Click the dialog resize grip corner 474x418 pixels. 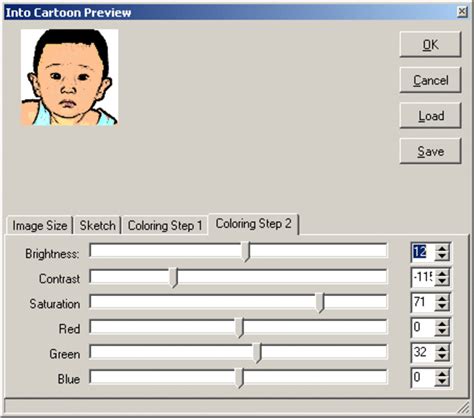click(463, 407)
